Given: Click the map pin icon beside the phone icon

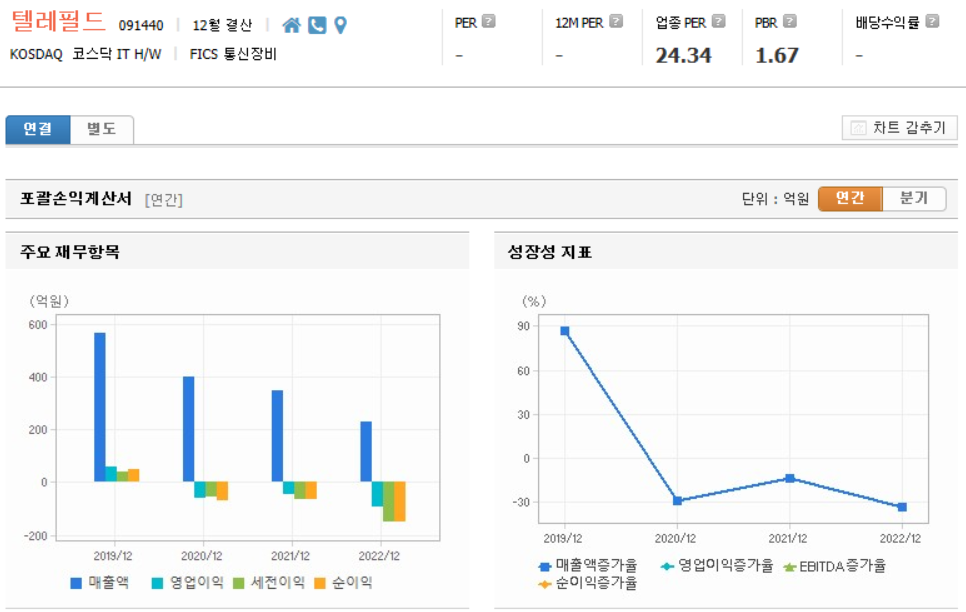Looking at the screenshot, I should 339,25.
